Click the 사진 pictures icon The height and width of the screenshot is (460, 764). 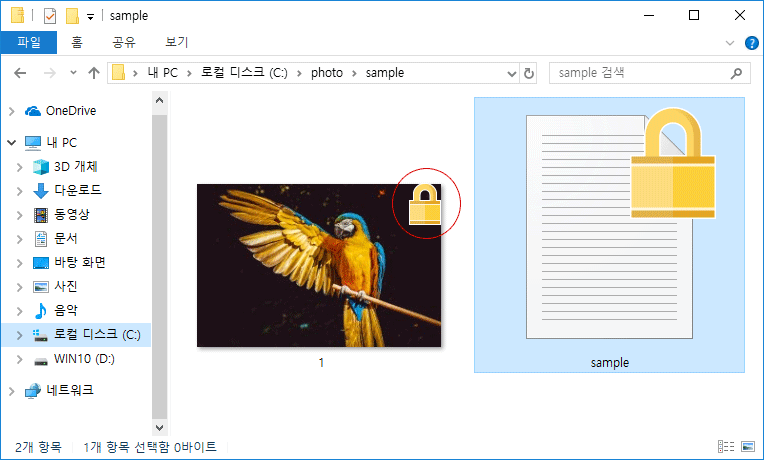tap(41, 287)
